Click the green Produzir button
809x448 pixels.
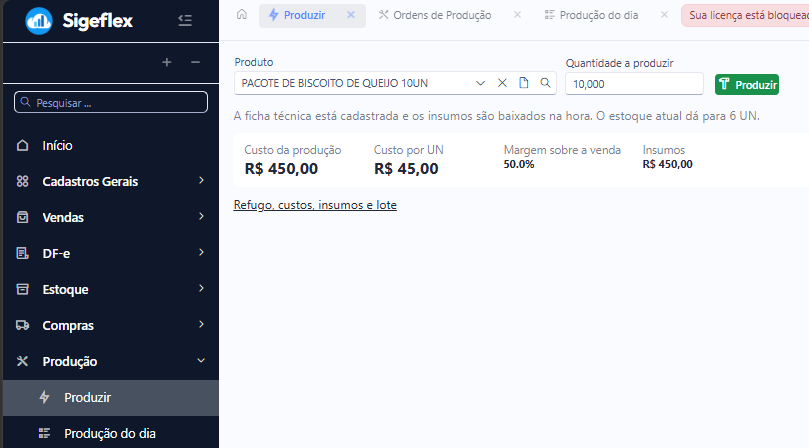pyautogui.click(x=747, y=85)
